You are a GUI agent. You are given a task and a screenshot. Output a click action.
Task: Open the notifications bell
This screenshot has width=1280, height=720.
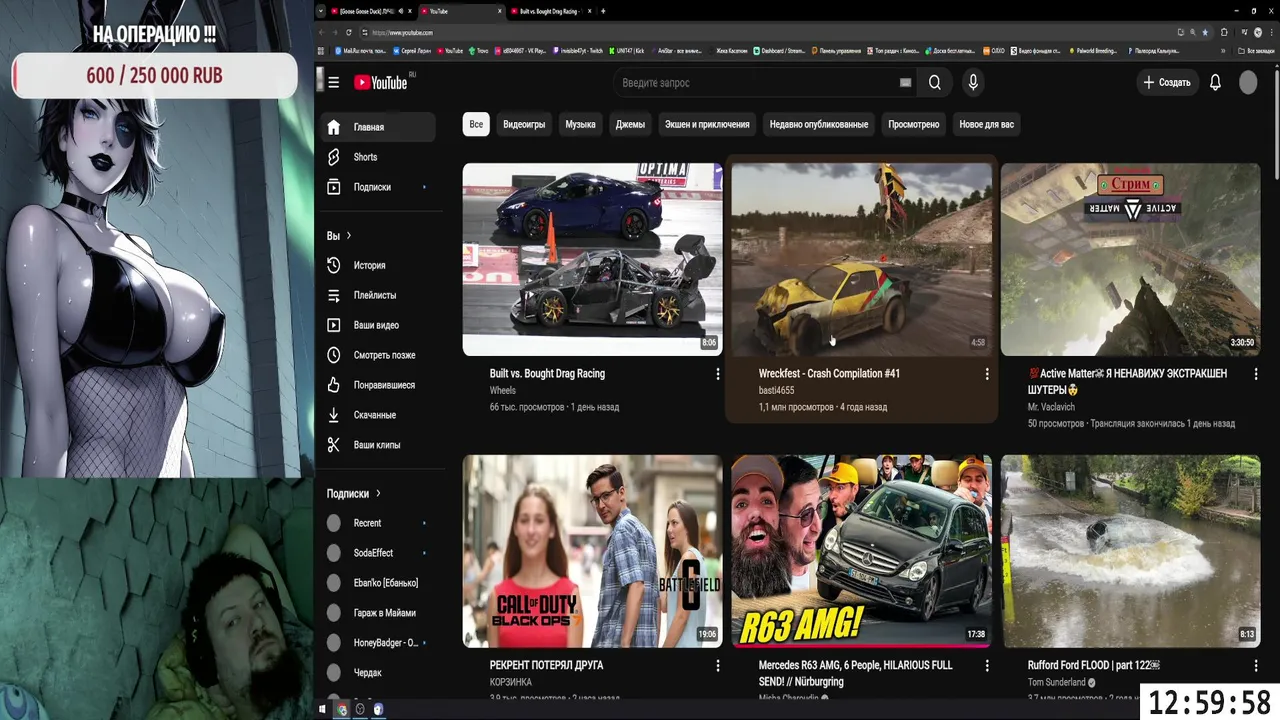pos(1215,83)
